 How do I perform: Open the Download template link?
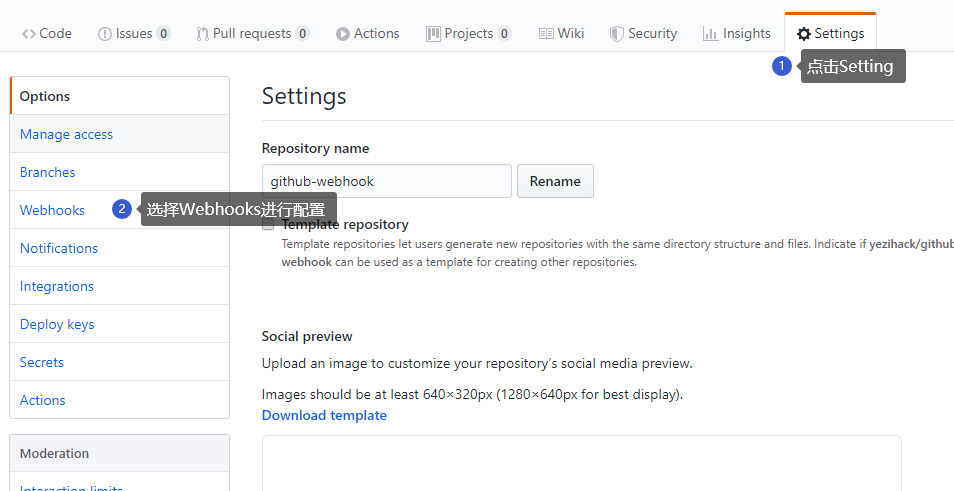coord(324,415)
